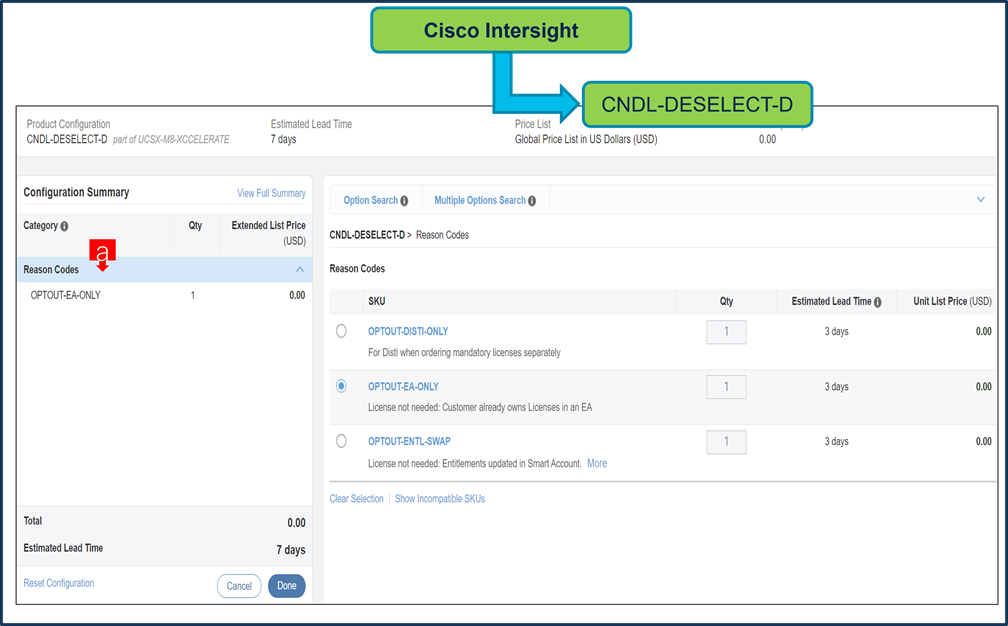Viewport: 1008px width, 626px height.
Task: Click 'For Disti when ordering mandatory licenses separately'
Action: (x=464, y=353)
